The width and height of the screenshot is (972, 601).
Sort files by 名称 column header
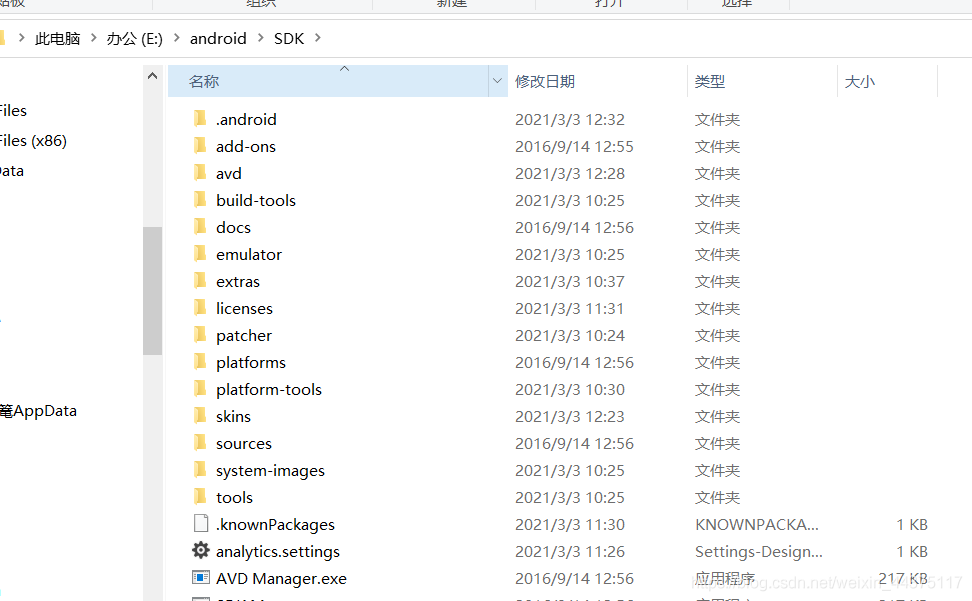pyautogui.click(x=328, y=81)
